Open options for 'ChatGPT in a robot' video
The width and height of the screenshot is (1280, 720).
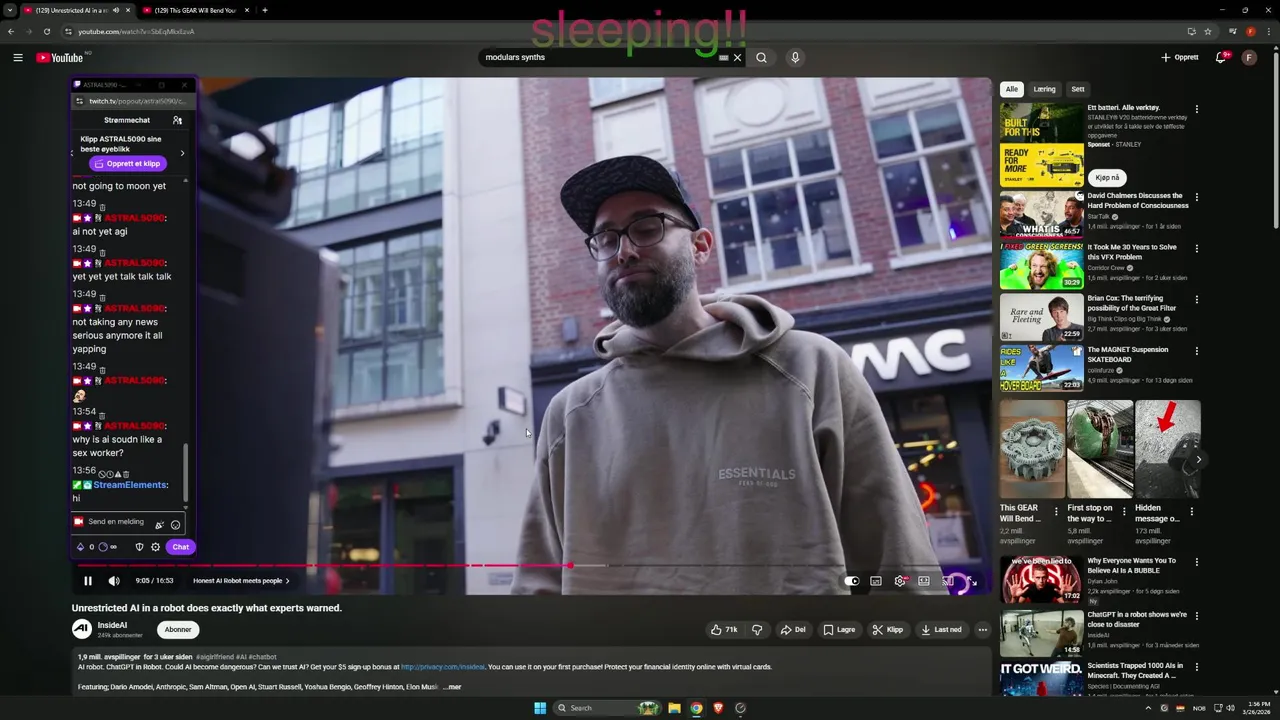tap(1196, 616)
